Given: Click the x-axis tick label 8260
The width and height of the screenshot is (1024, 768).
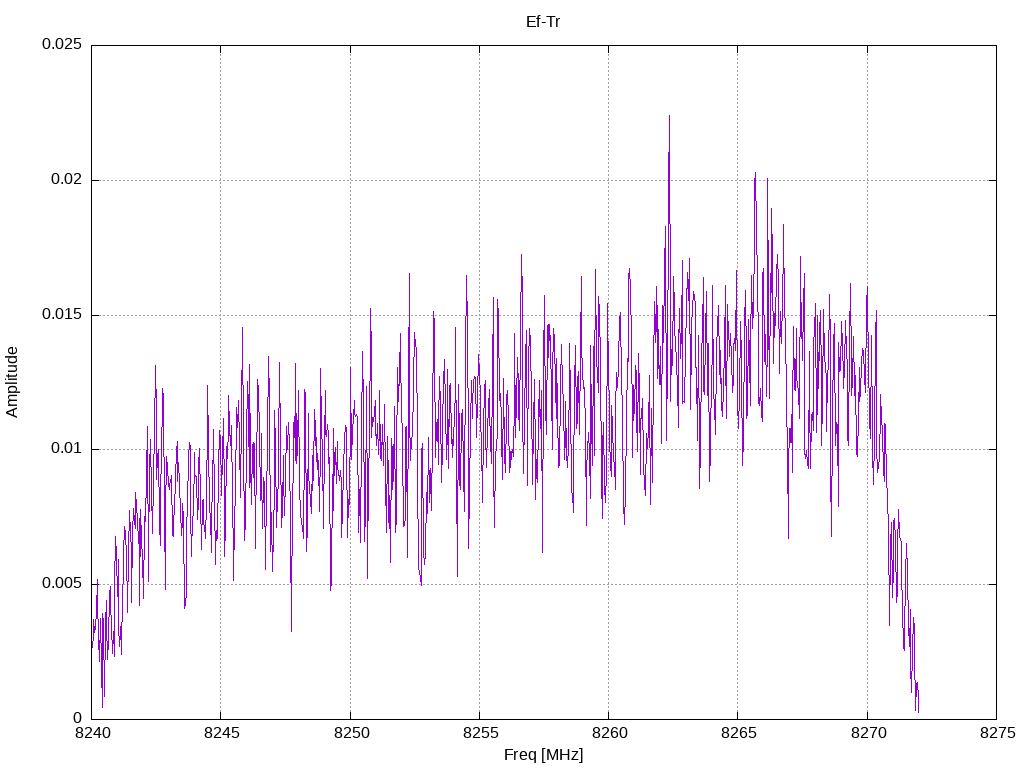Looking at the screenshot, I should click(609, 733).
